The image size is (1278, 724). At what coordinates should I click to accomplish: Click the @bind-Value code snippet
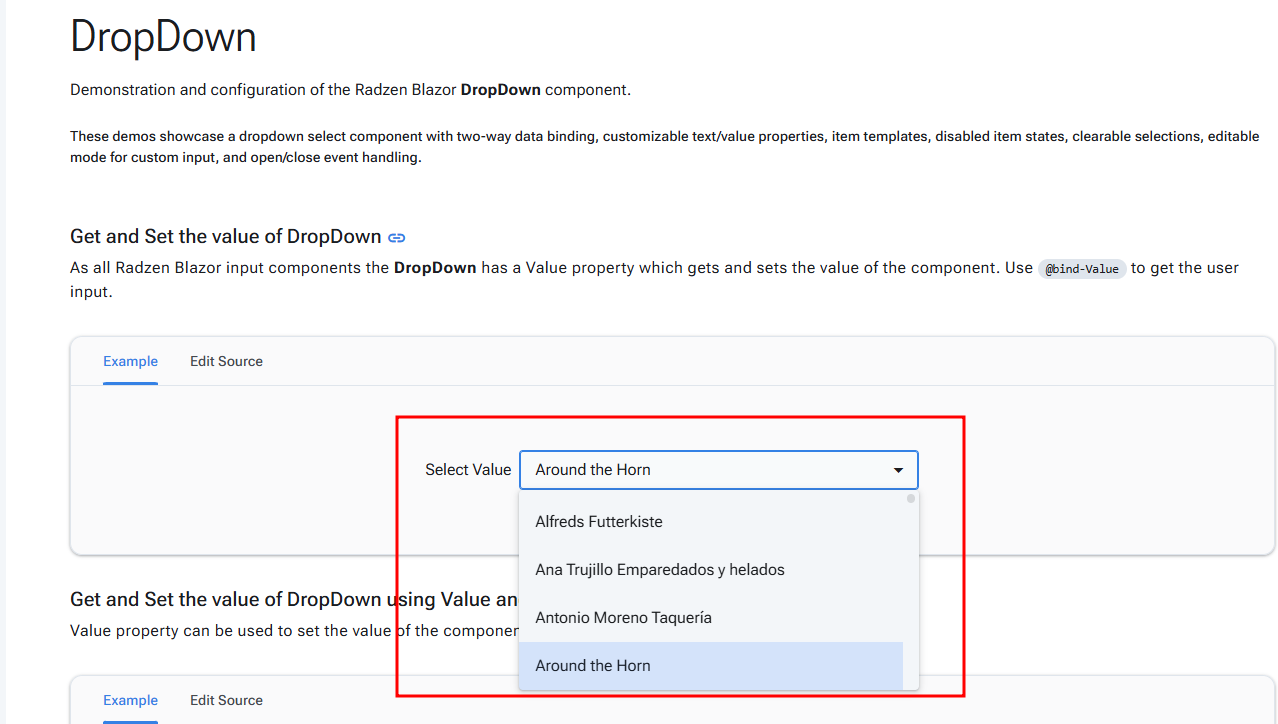pos(1082,269)
